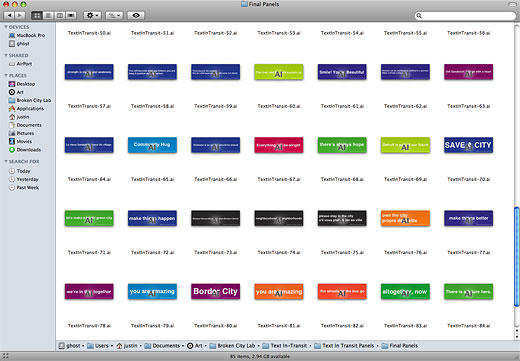Select the we're in it together file icon
Image resolution: width=520 pixels, height=361 pixels.
[89, 291]
